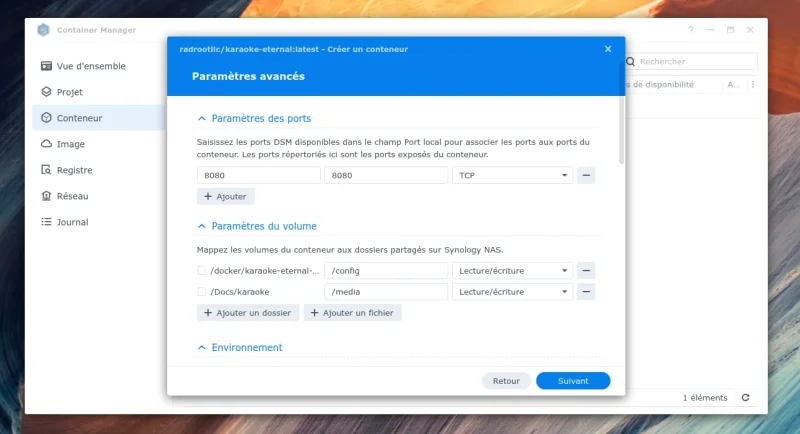This screenshot has width=800, height=434.
Task: Open Container Manager help question mark
Action: pyautogui.click(x=691, y=30)
